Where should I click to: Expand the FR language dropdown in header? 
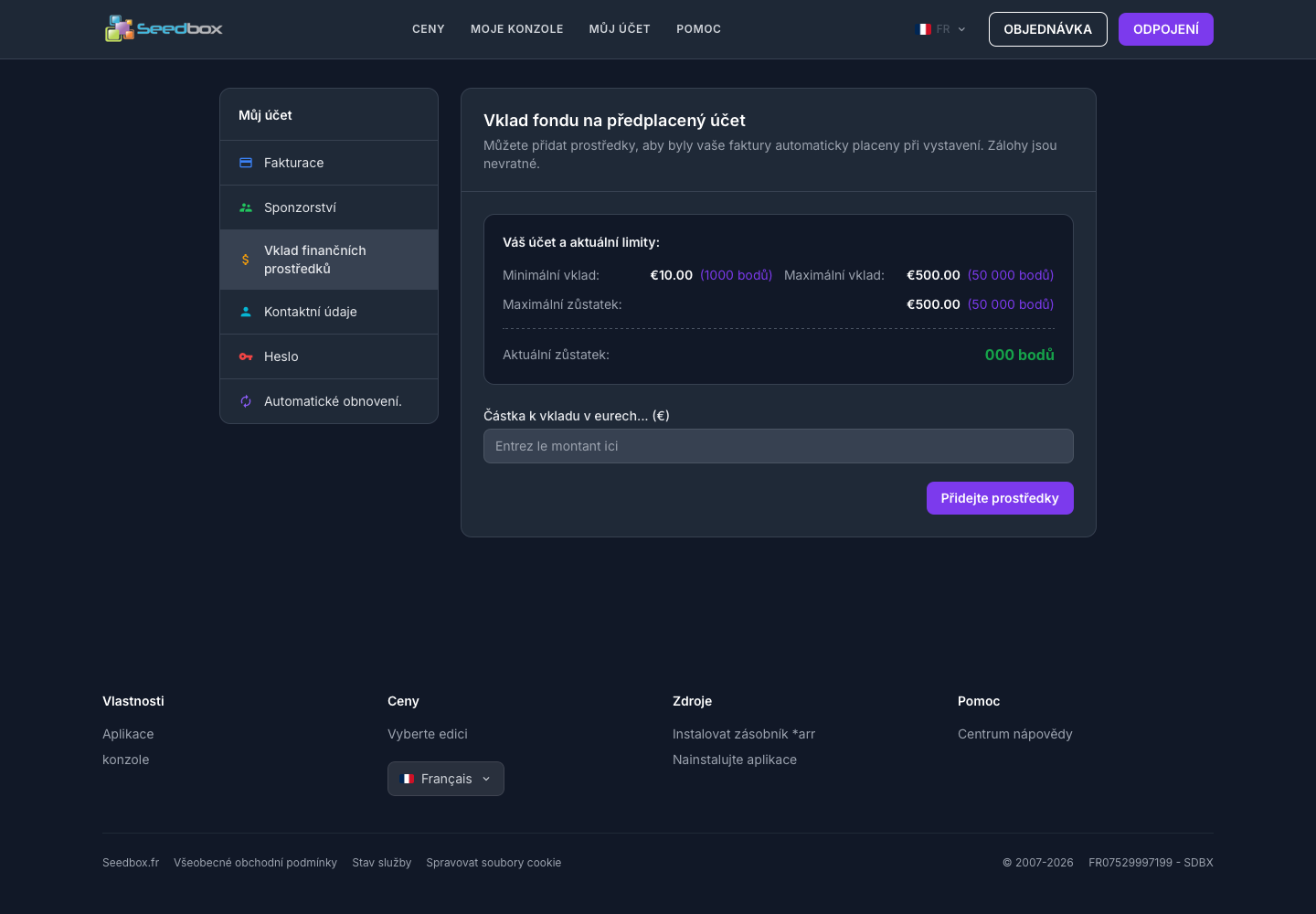(942, 29)
